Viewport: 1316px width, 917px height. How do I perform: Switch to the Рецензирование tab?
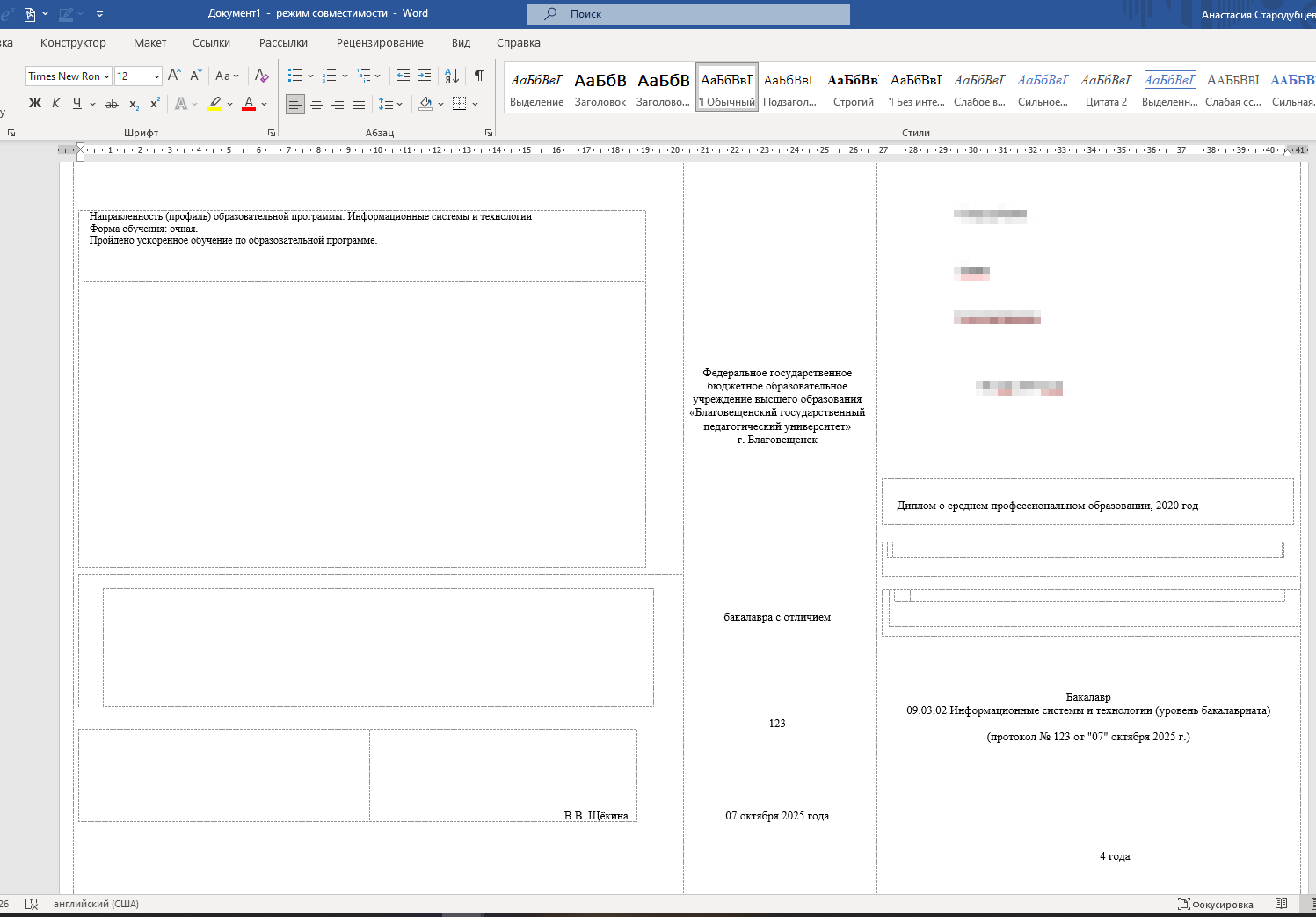point(380,42)
